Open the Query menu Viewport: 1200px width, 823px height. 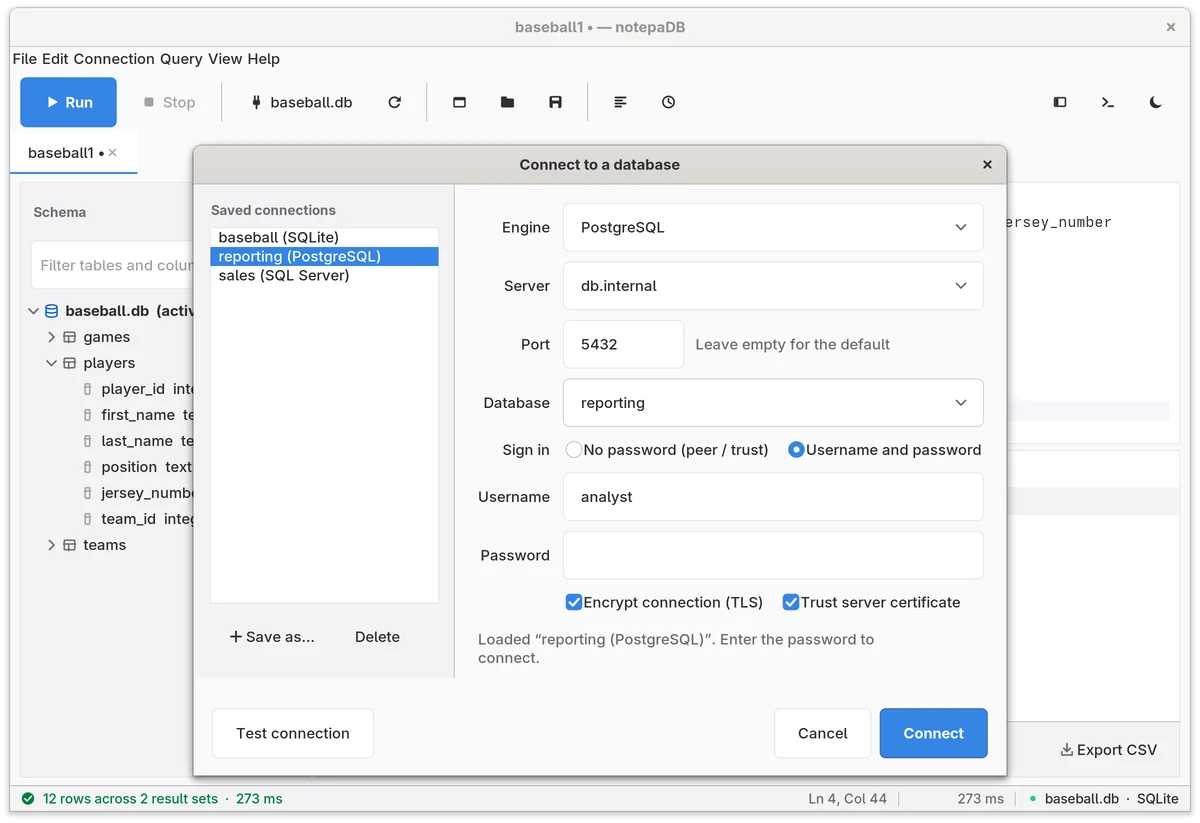coord(181,59)
